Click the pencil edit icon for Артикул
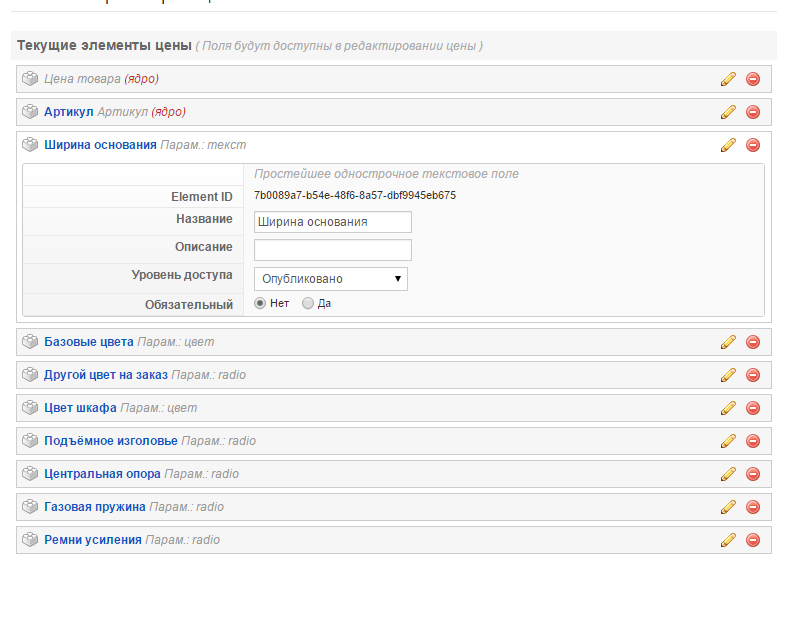This screenshot has height=621, width=793. click(728, 112)
